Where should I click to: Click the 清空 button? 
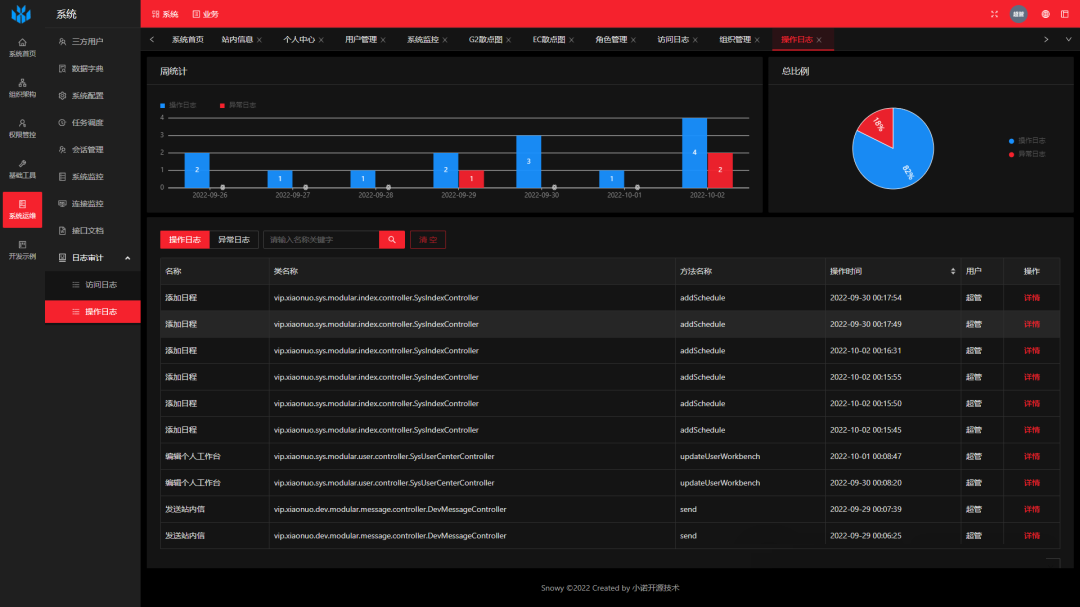click(x=428, y=240)
